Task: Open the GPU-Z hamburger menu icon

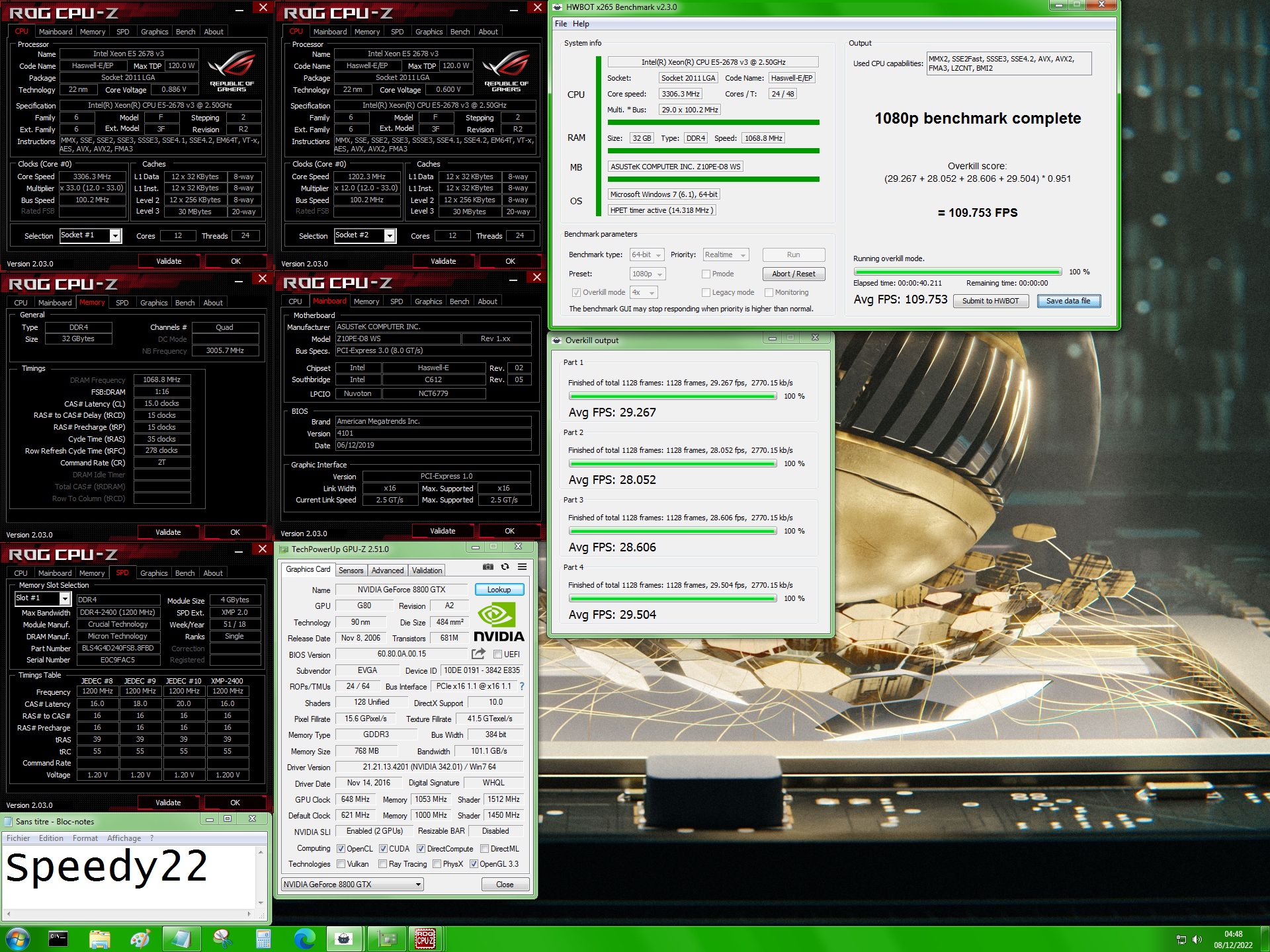Action: [x=522, y=567]
